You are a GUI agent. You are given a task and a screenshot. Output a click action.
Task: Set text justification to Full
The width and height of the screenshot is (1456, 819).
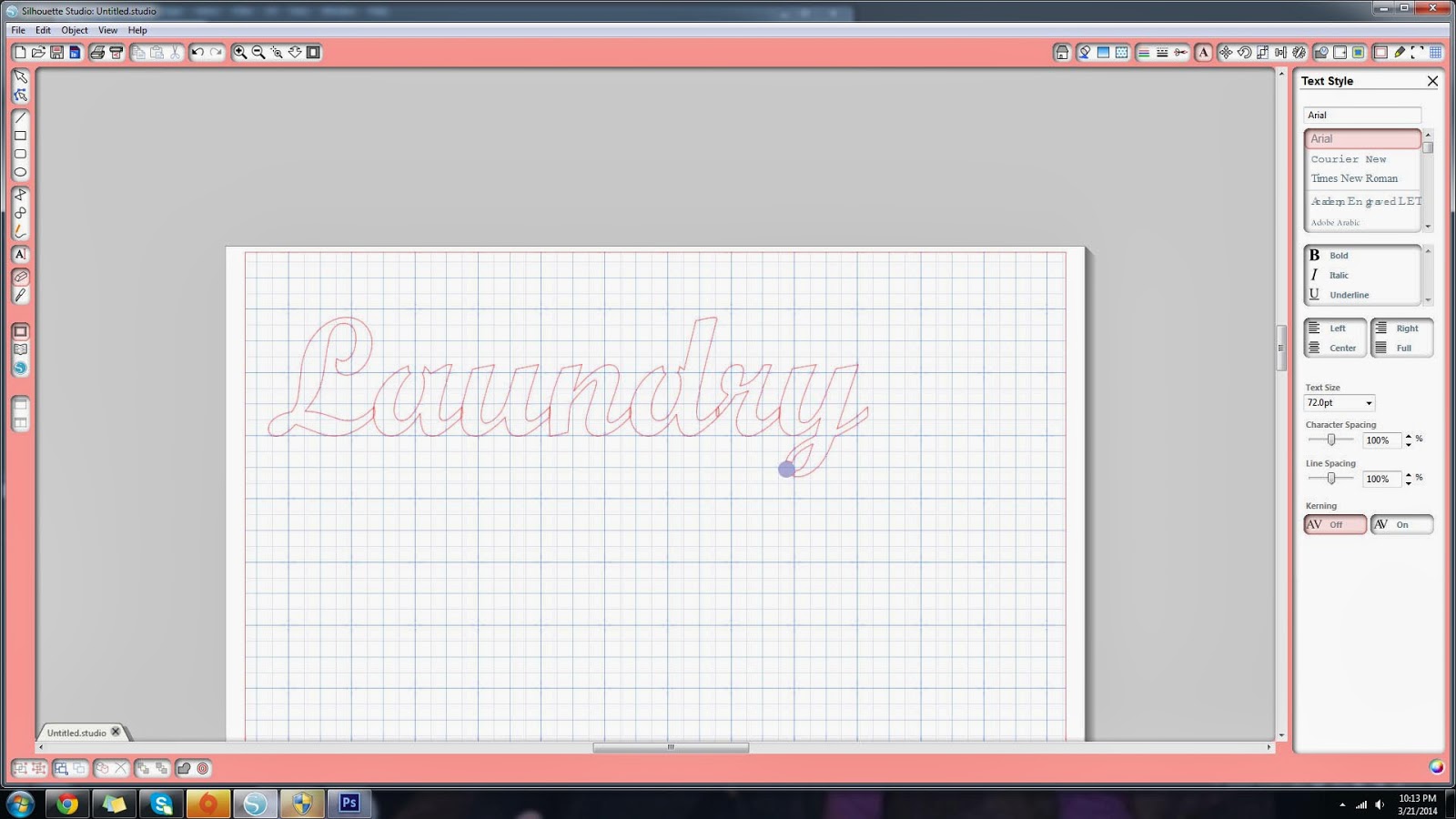pos(1401,348)
